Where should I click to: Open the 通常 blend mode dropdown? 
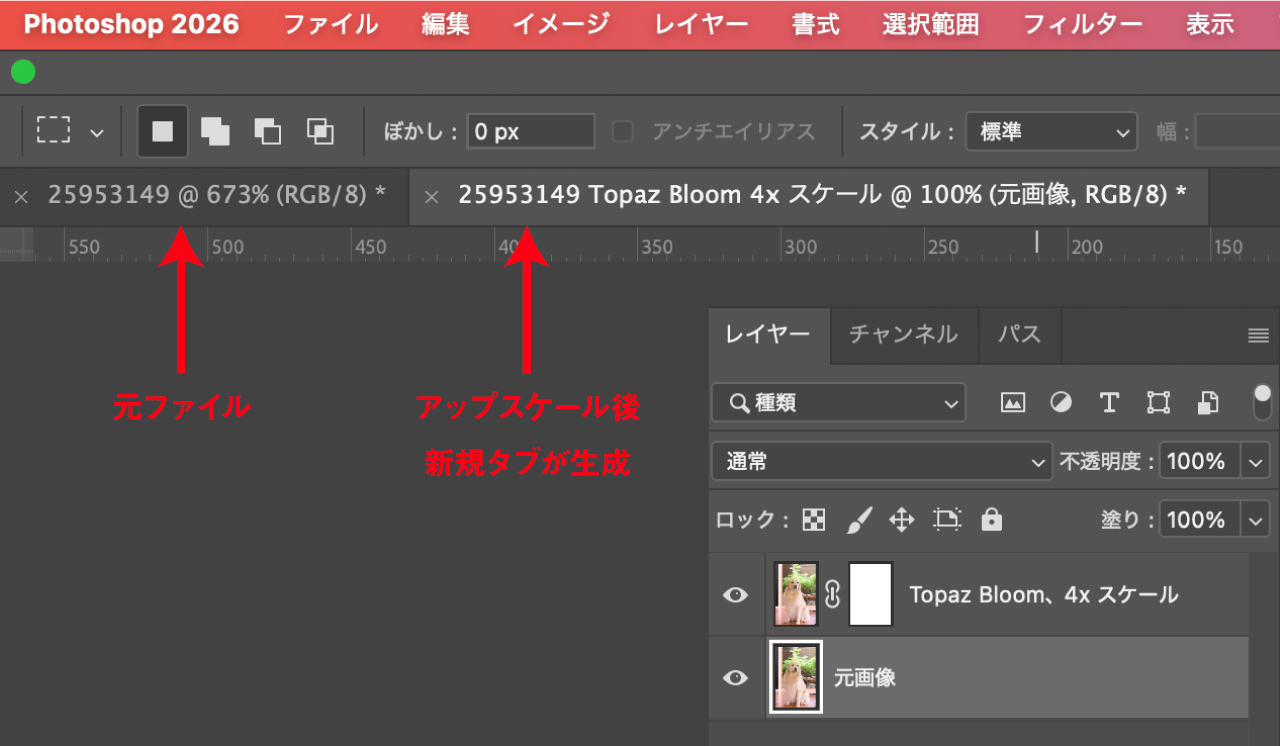point(880,461)
